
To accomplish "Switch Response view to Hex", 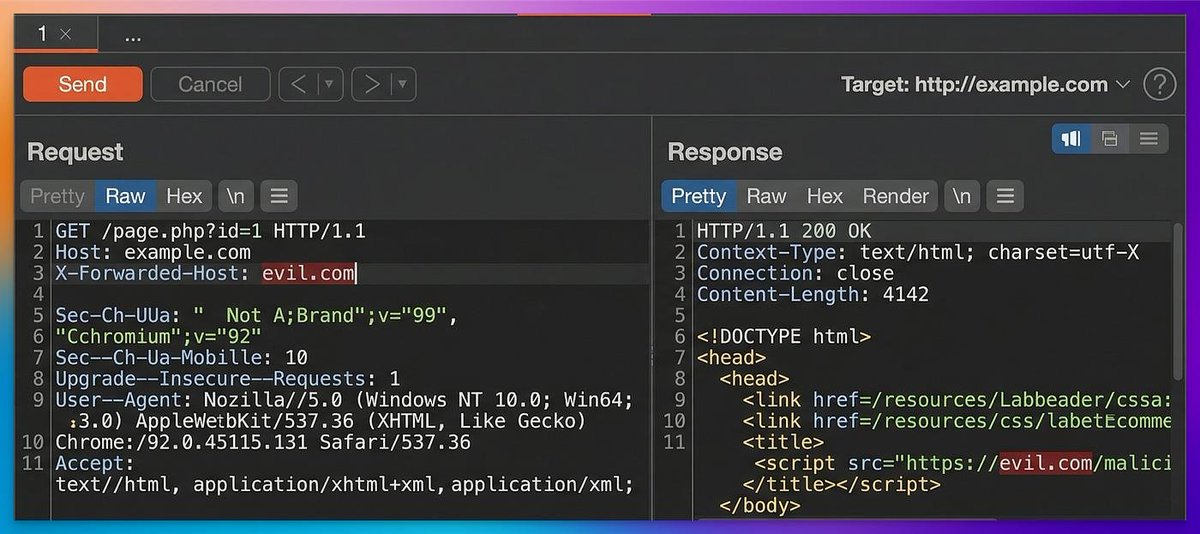I will click(x=825, y=196).
